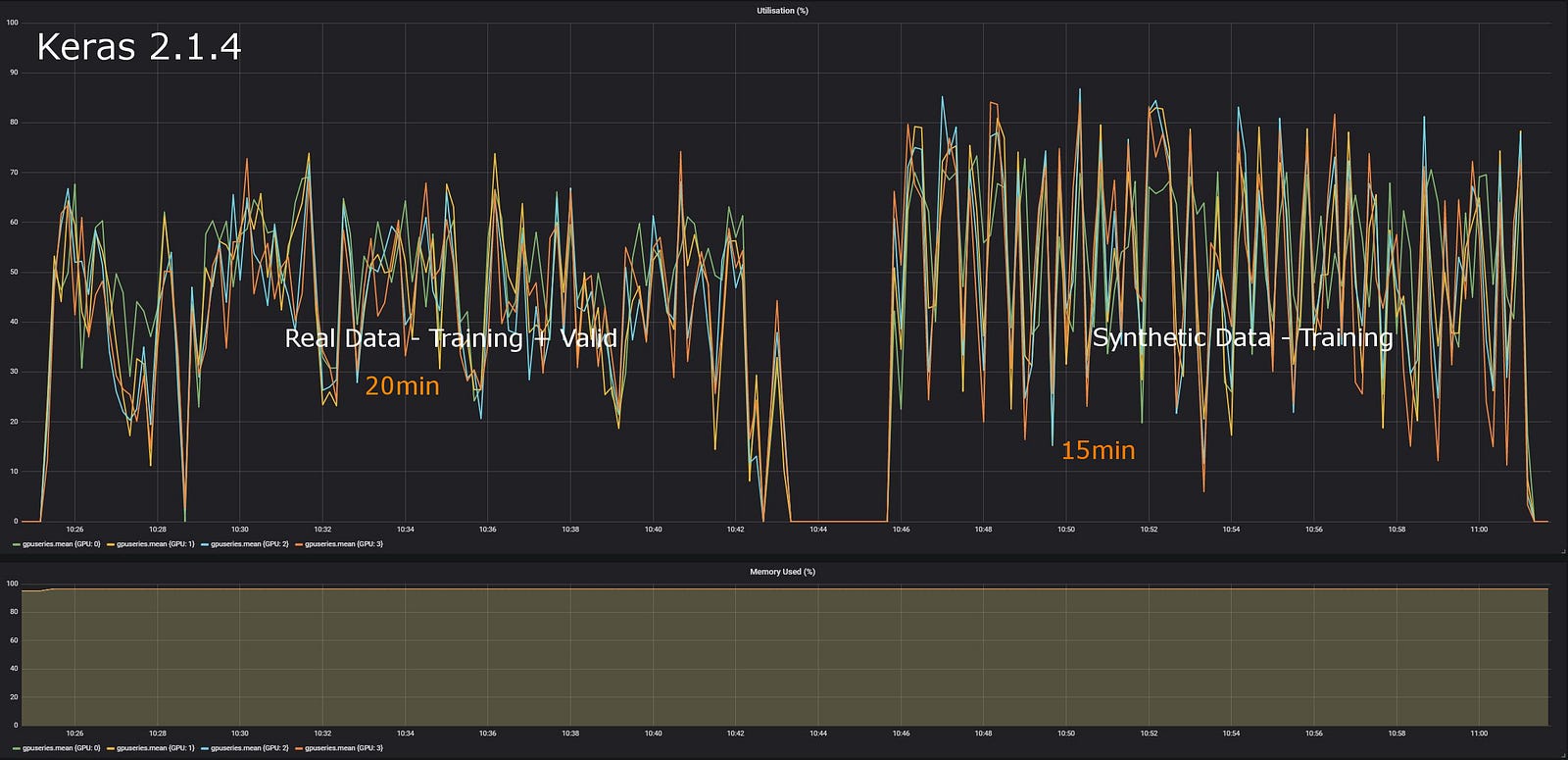Click yellow GPU: 1 color swatch in Memory Used legend

[x=110, y=748]
